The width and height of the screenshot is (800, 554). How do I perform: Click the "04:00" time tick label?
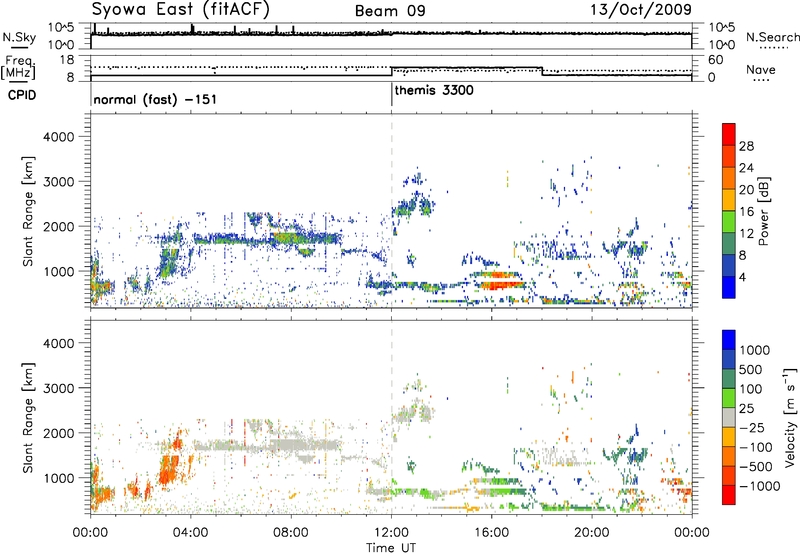[x=190, y=533]
